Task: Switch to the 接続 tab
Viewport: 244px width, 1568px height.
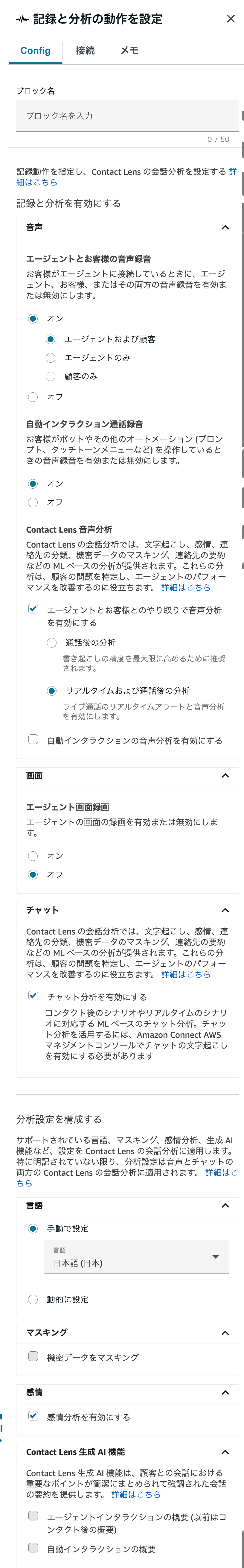Action: click(85, 51)
